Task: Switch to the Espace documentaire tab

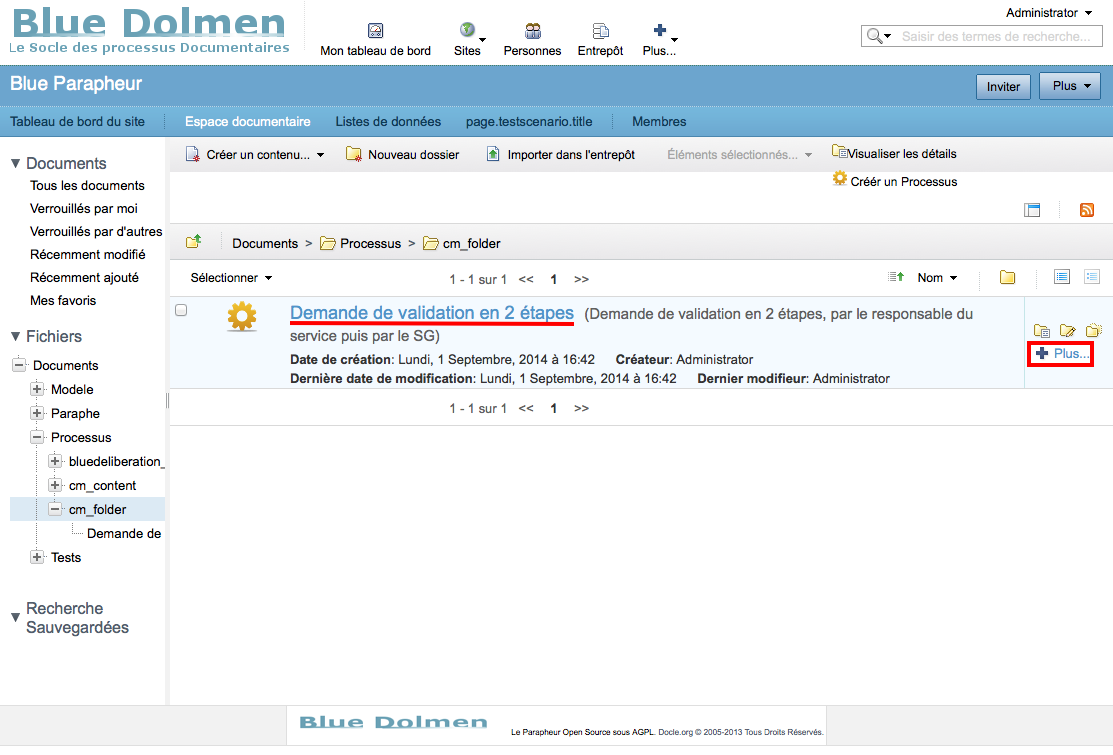Action: pos(248,121)
